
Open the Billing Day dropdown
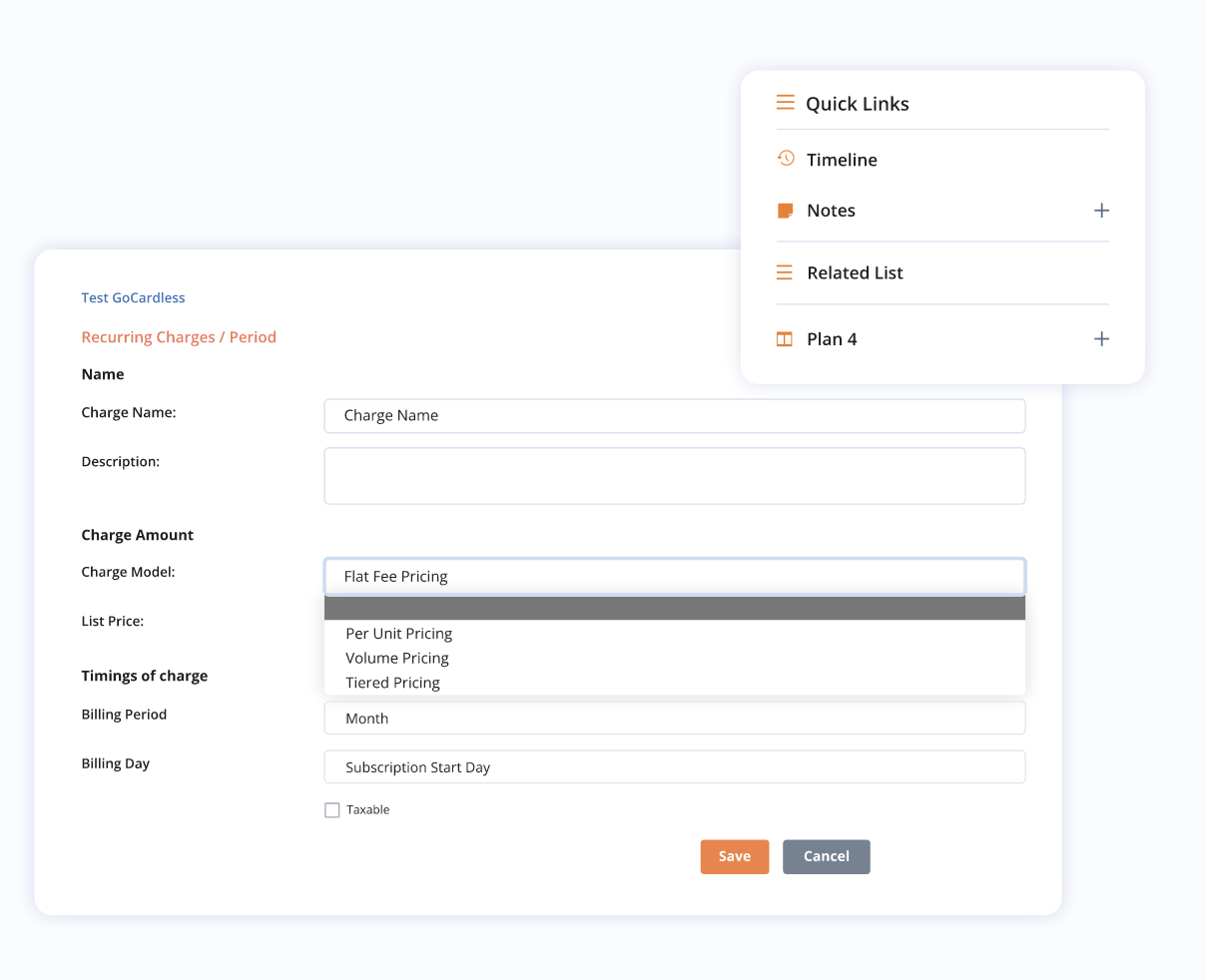coord(674,766)
